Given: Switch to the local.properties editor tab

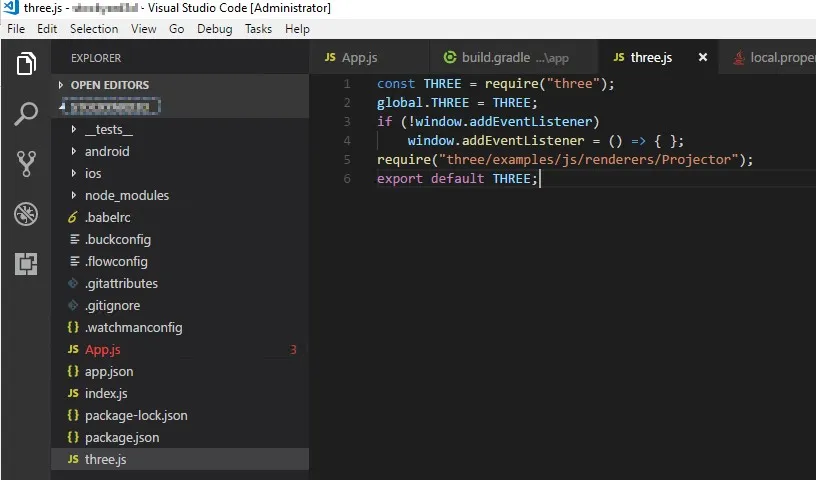Looking at the screenshot, I should [768, 57].
